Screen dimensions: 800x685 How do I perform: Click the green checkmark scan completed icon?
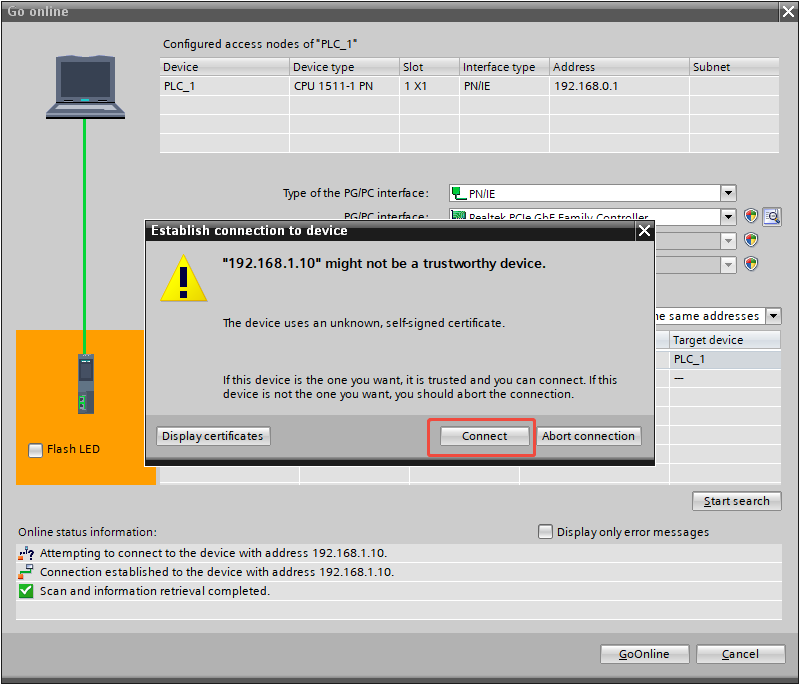click(x=26, y=591)
